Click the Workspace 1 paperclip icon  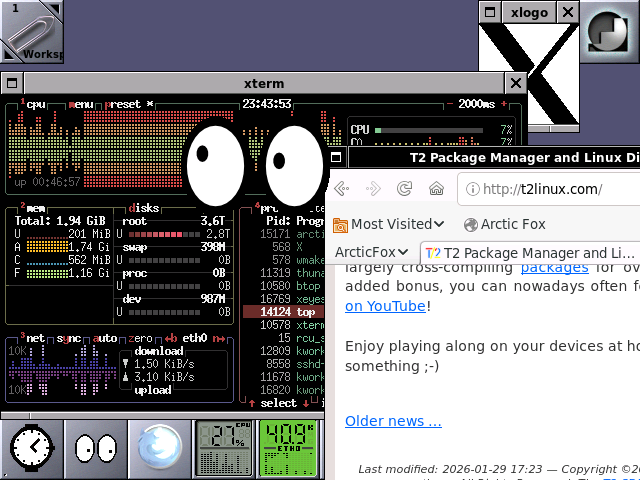[x=32, y=32]
